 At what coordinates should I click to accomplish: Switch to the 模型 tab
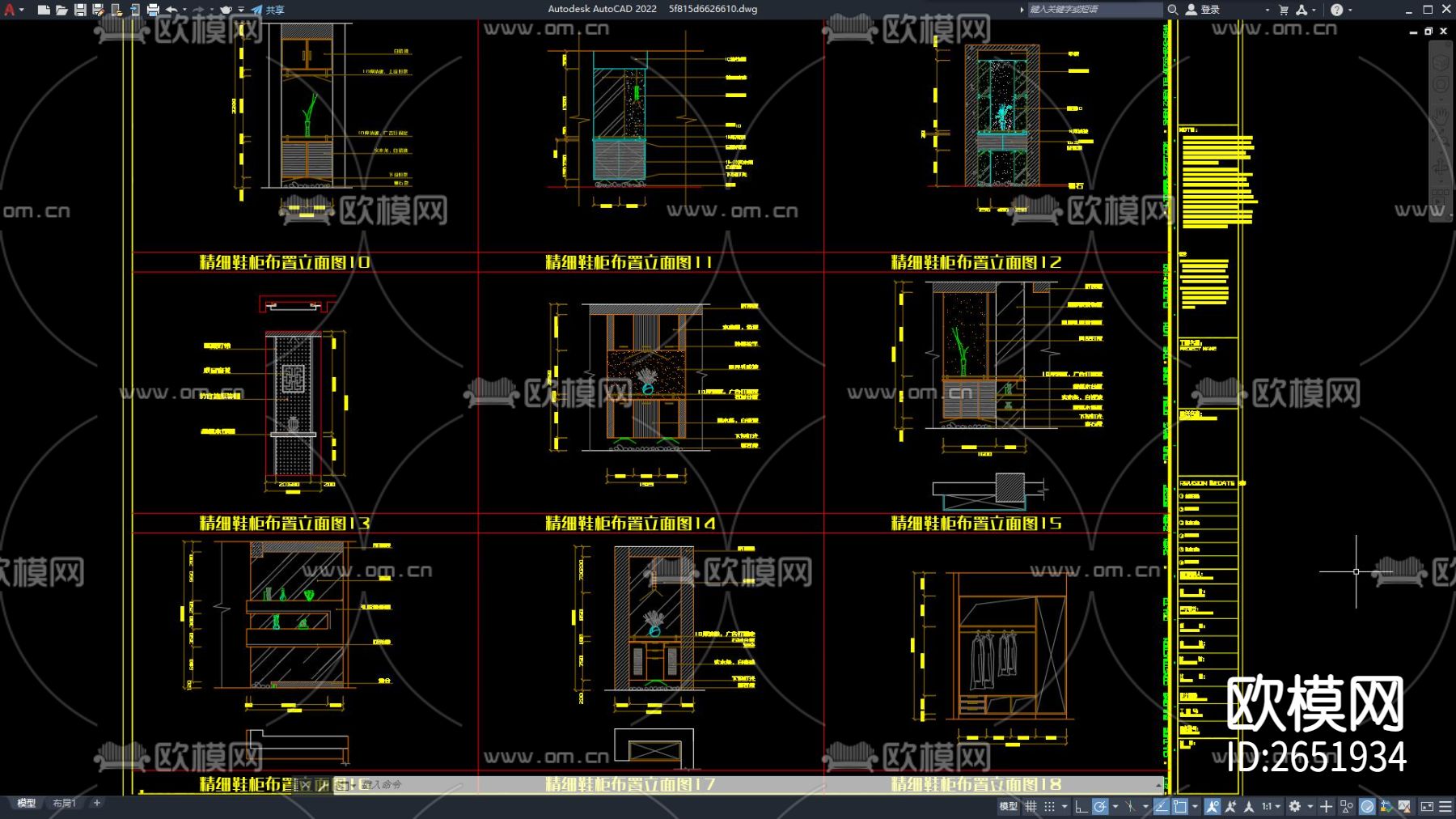pos(27,803)
